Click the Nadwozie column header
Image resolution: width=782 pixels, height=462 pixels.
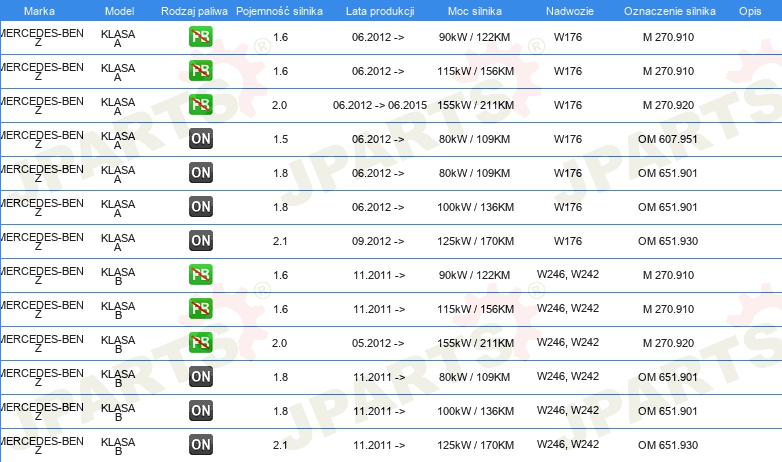(x=570, y=11)
